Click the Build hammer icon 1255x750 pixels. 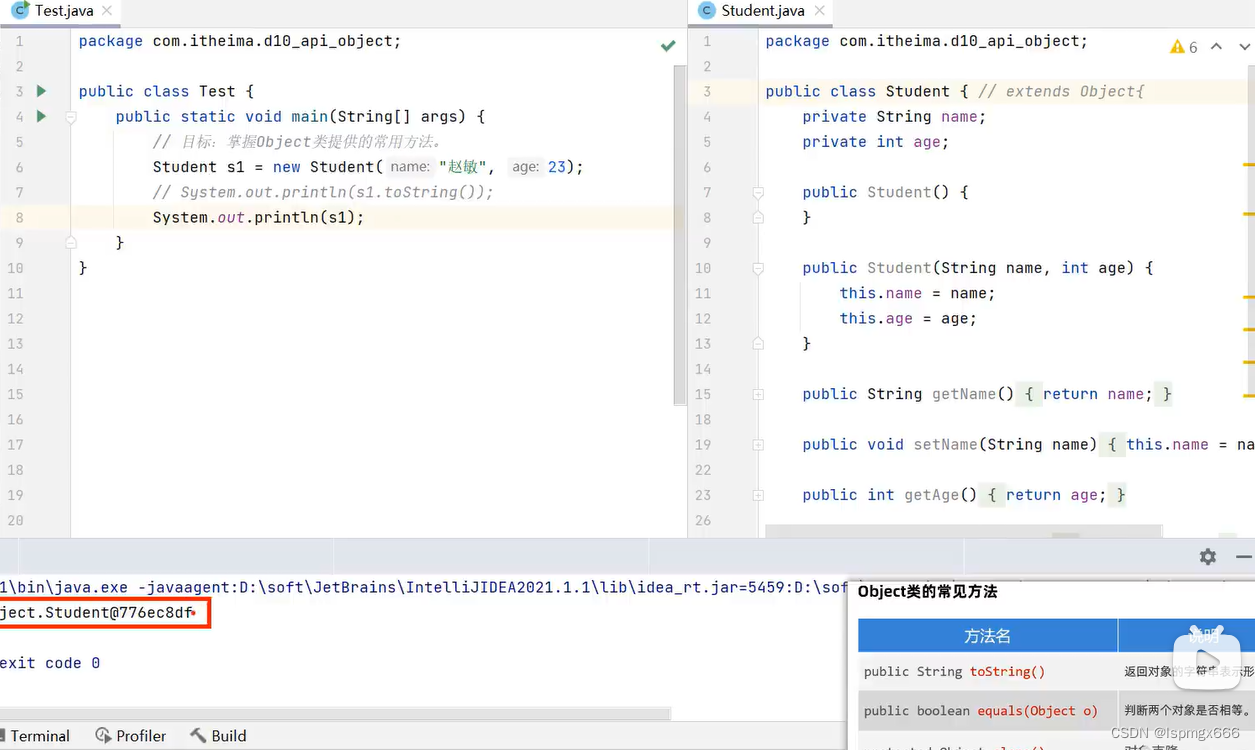pos(198,736)
